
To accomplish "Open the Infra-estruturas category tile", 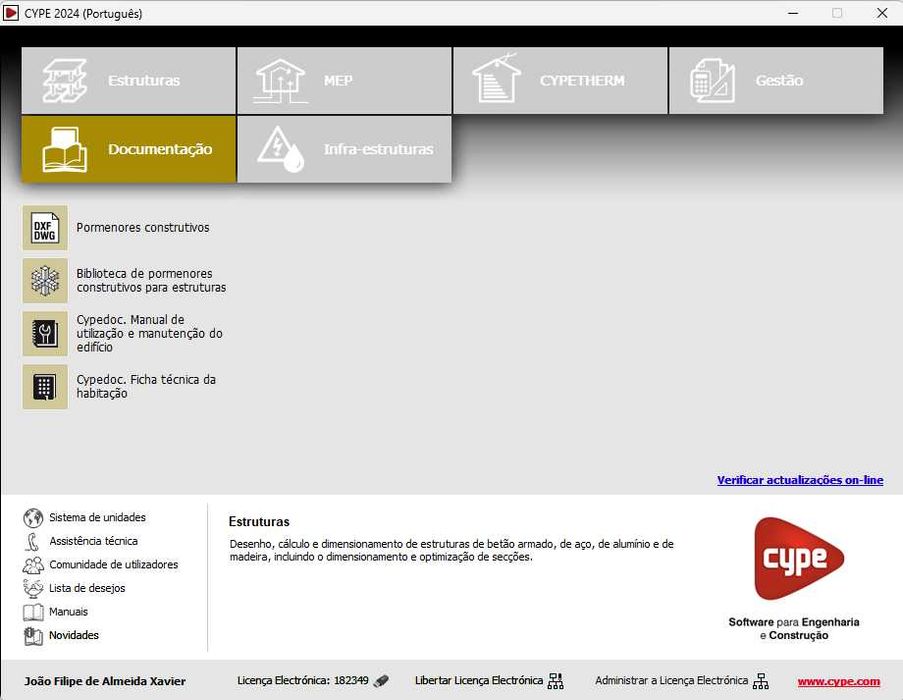I will coord(344,150).
